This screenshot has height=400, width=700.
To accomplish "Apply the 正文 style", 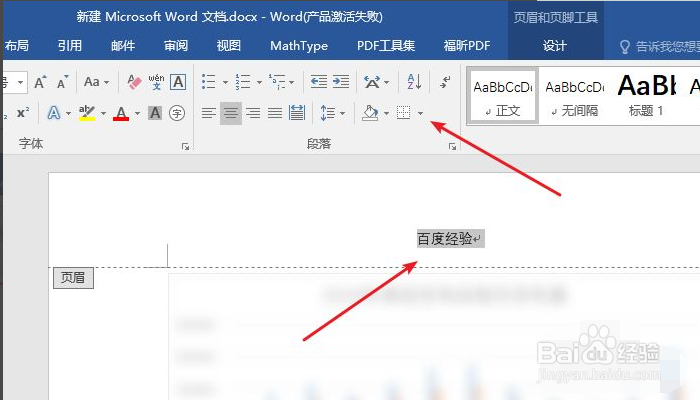I will (x=503, y=95).
